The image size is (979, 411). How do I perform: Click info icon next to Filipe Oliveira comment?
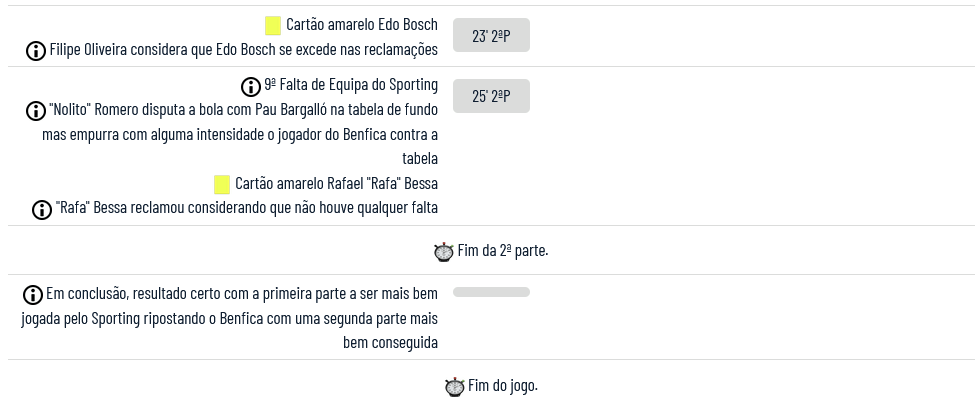click(36, 50)
